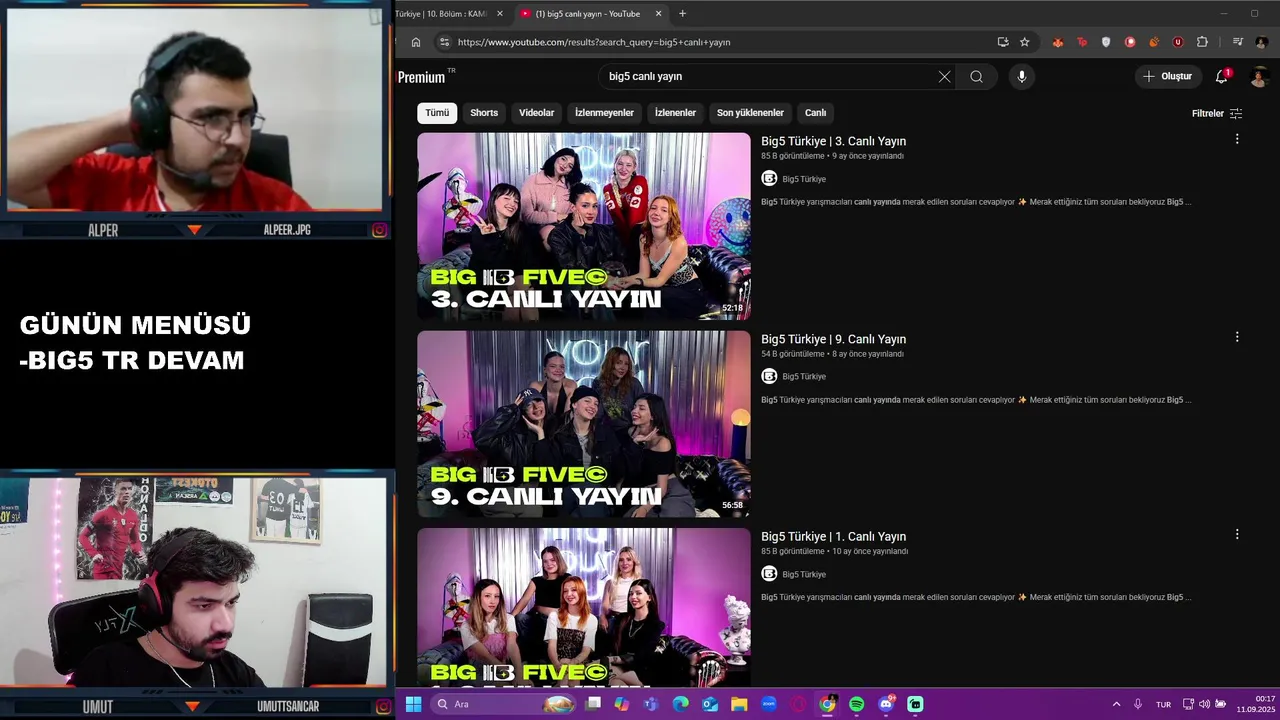Click the install app icon in address bar
The width and height of the screenshot is (1280, 720).
1002,42
